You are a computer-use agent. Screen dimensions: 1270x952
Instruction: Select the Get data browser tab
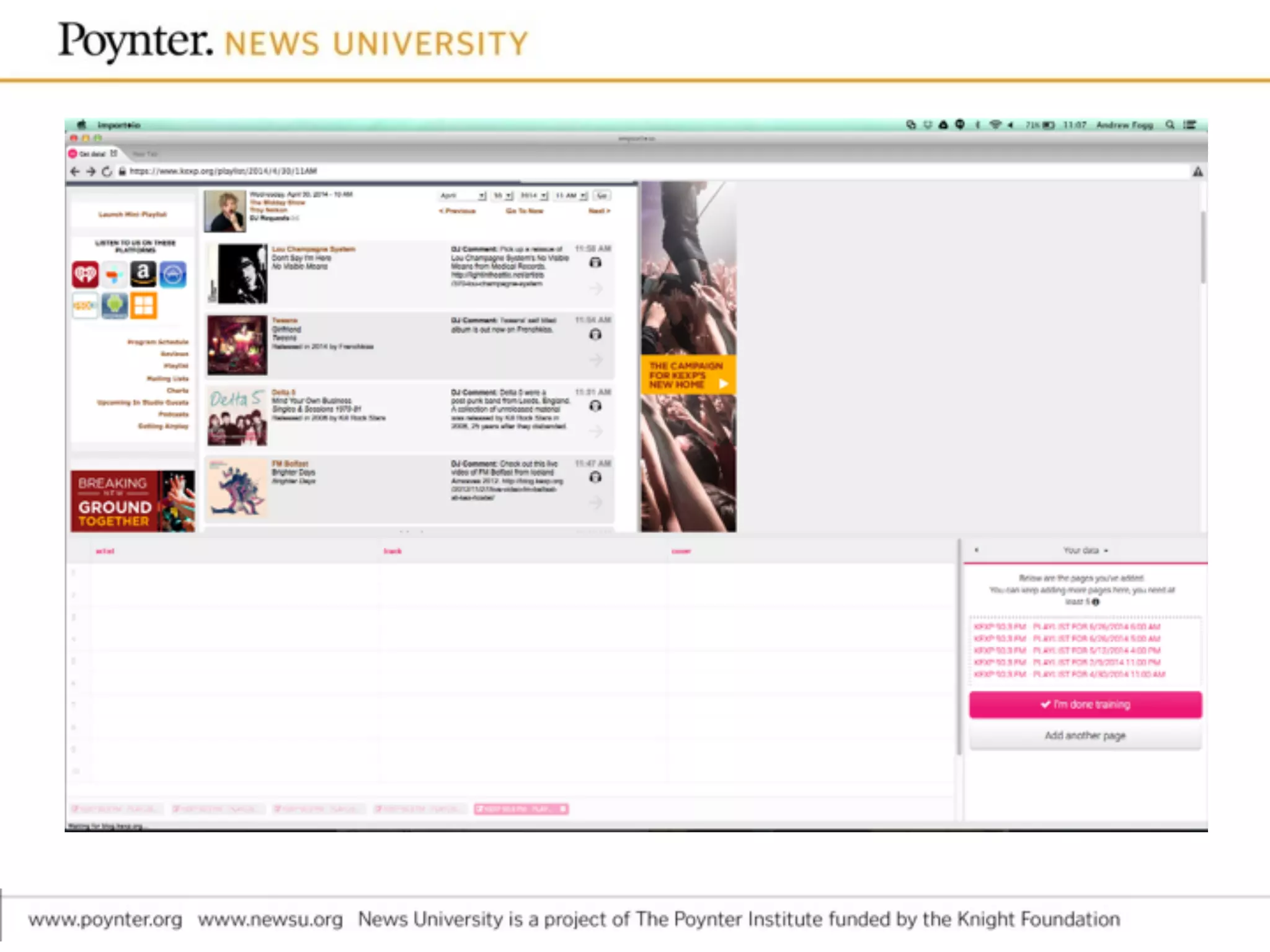(92, 154)
